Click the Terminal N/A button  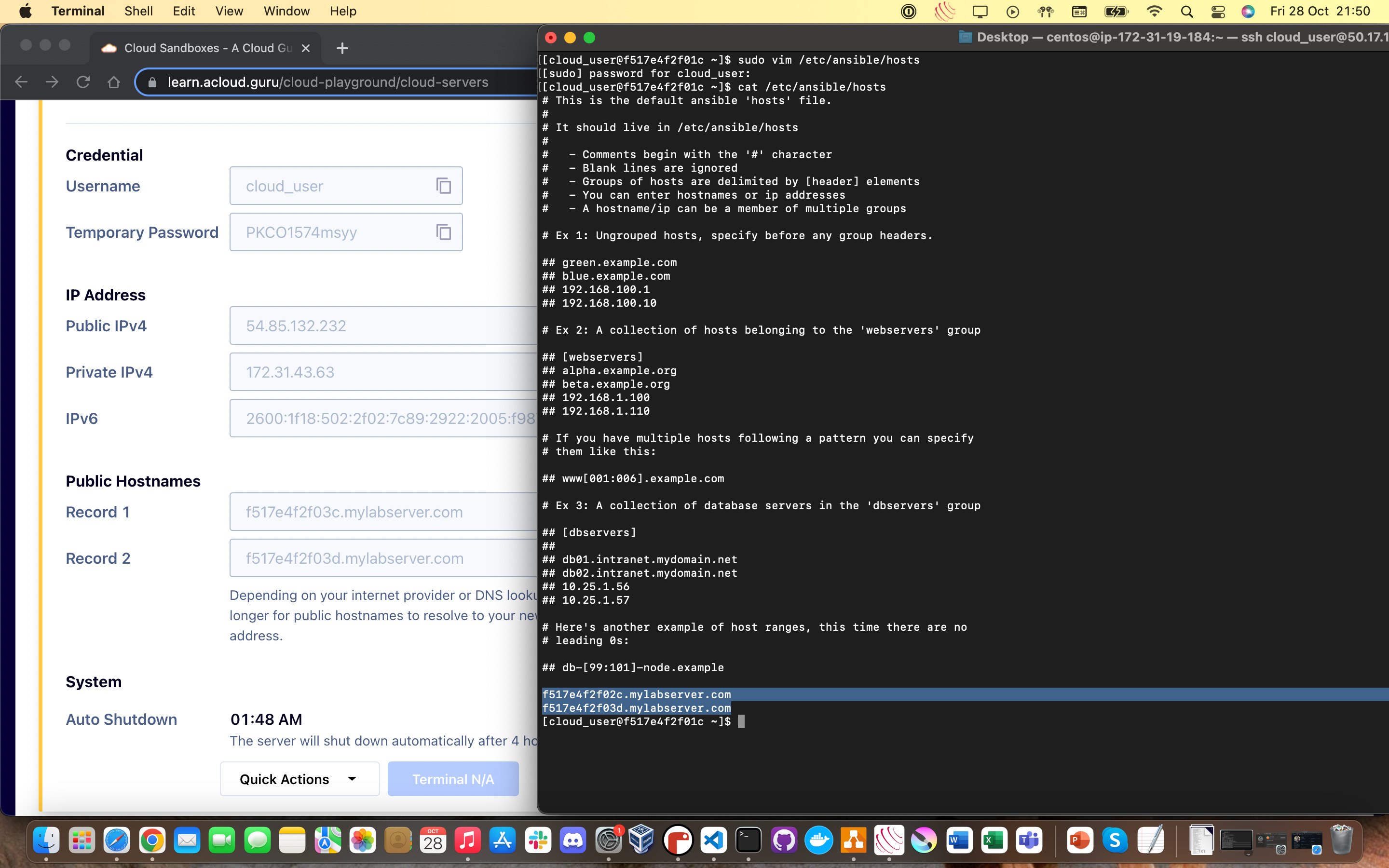click(x=453, y=779)
